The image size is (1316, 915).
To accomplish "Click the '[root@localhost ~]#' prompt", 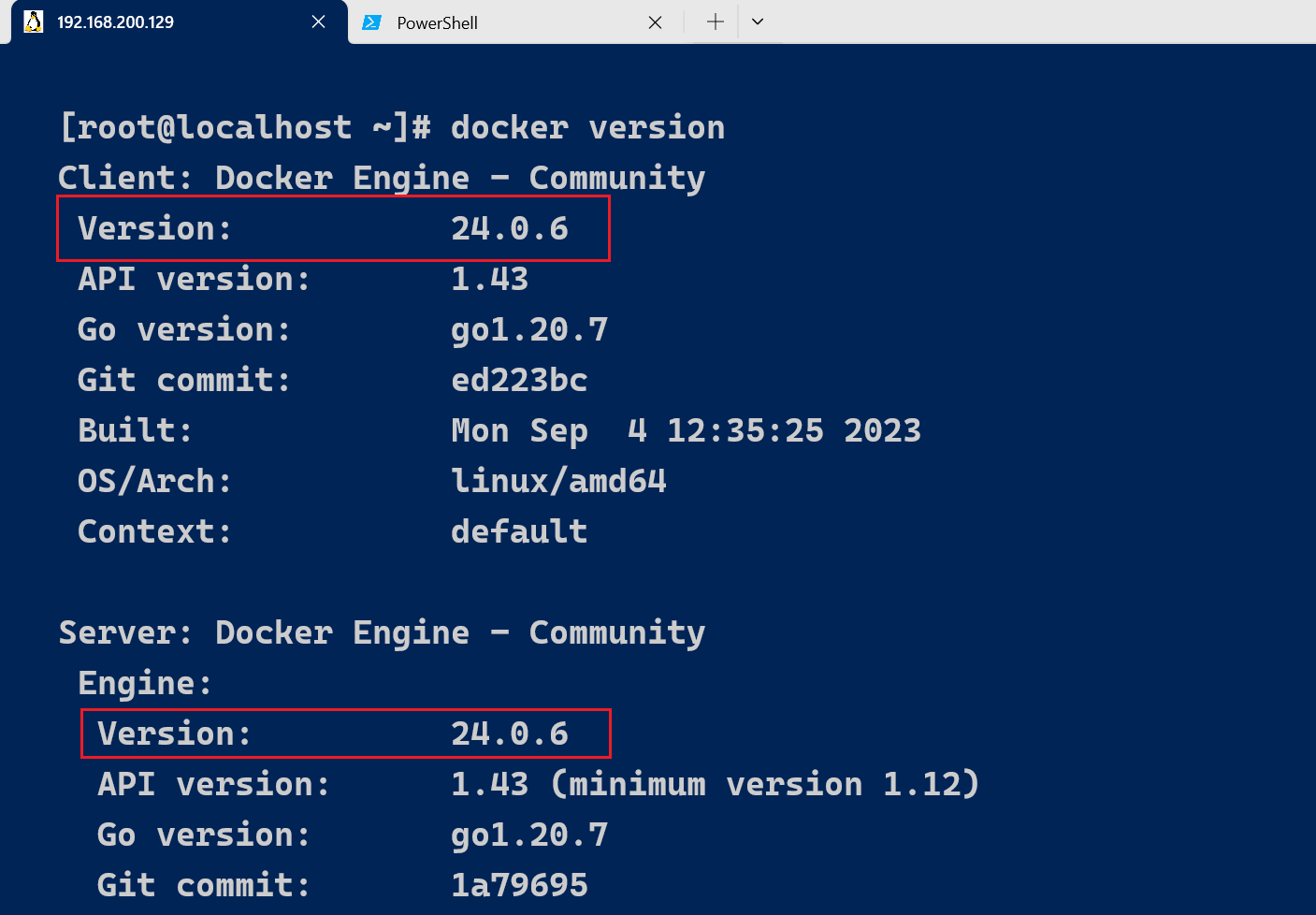I will (x=245, y=127).
